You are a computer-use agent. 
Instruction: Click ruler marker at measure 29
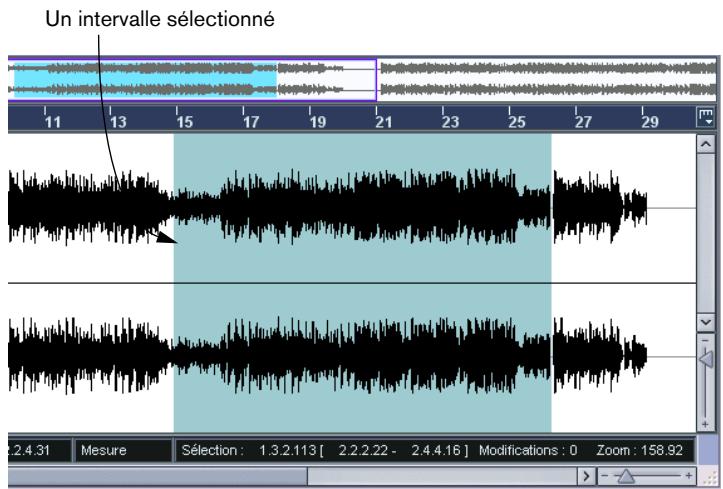click(650, 122)
